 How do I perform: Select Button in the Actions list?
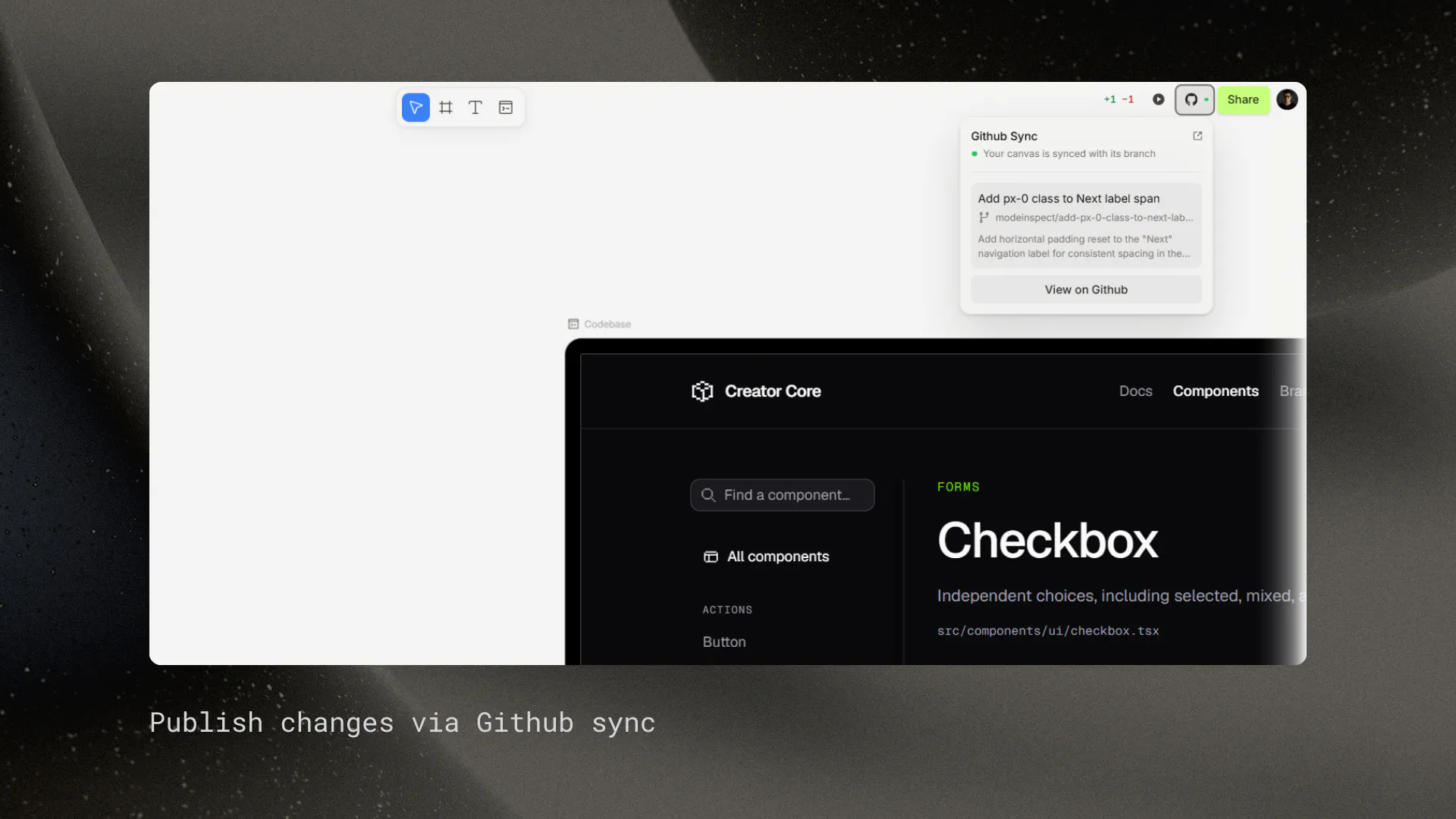coord(724,642)
